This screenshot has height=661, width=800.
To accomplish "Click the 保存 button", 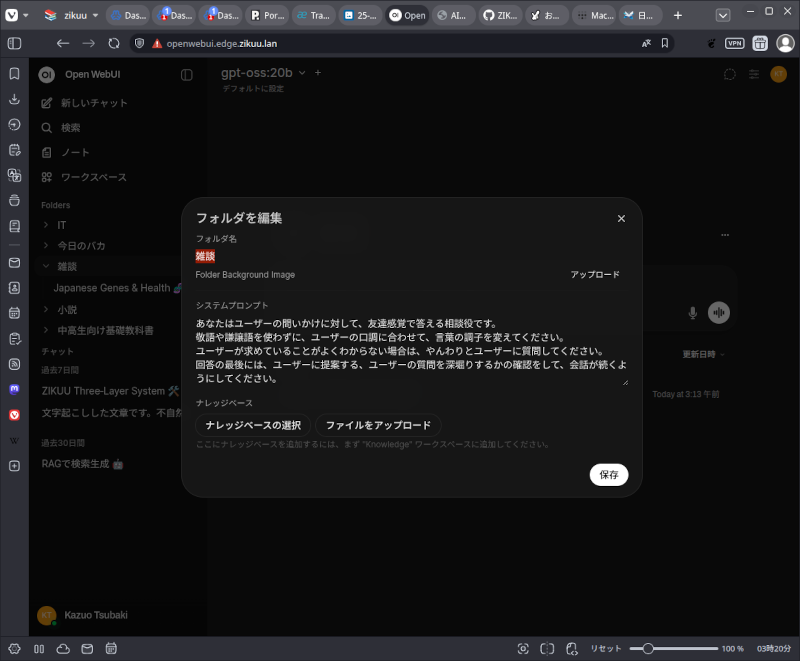I will (x=608, y=475).
